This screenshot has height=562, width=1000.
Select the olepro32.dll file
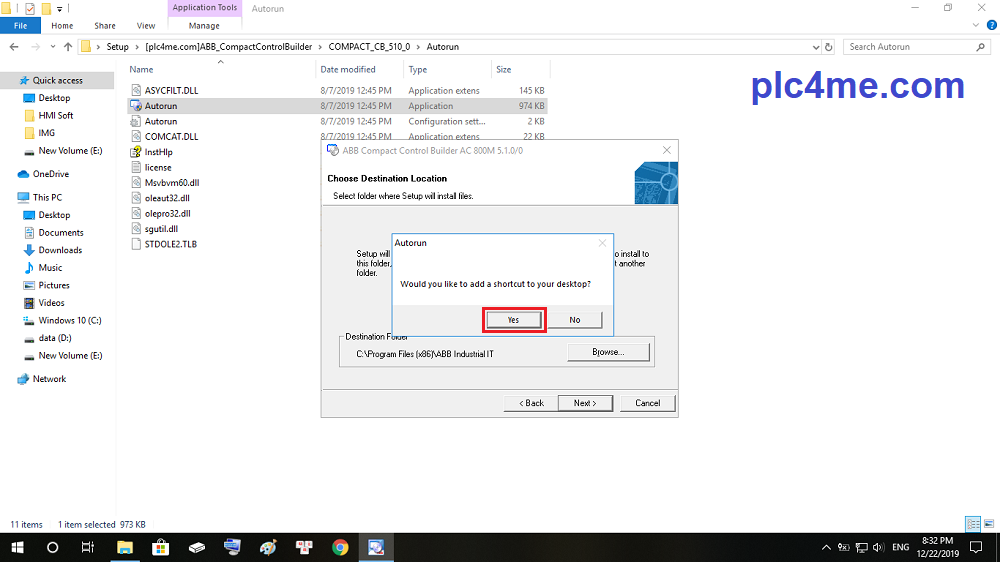pos(168,213)
